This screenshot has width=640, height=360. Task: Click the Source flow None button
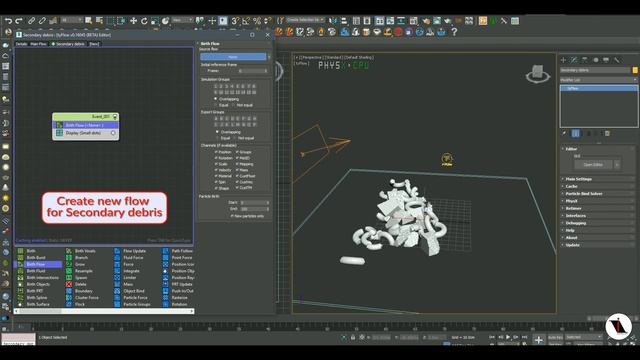[233, 57]
